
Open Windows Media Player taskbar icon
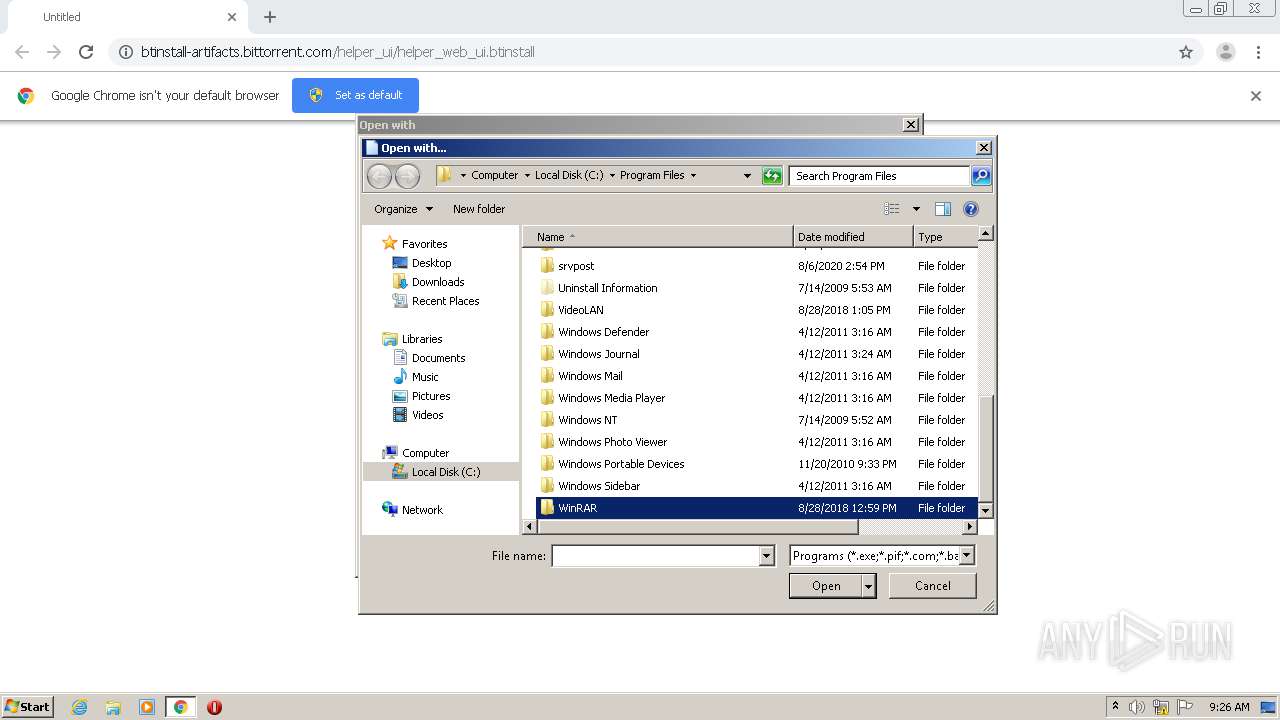[147, 707]
